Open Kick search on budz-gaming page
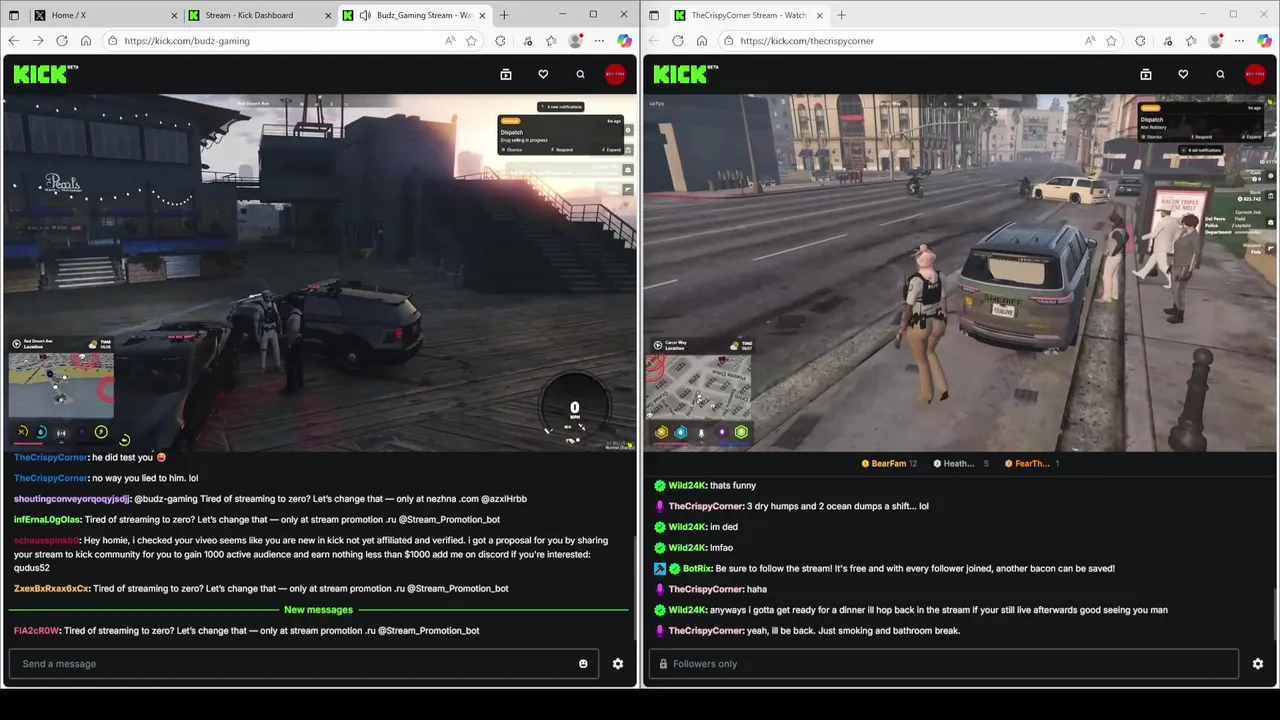Image resolution: width=1280 pixels, height=720 pixels. click(x=580, y=74)
